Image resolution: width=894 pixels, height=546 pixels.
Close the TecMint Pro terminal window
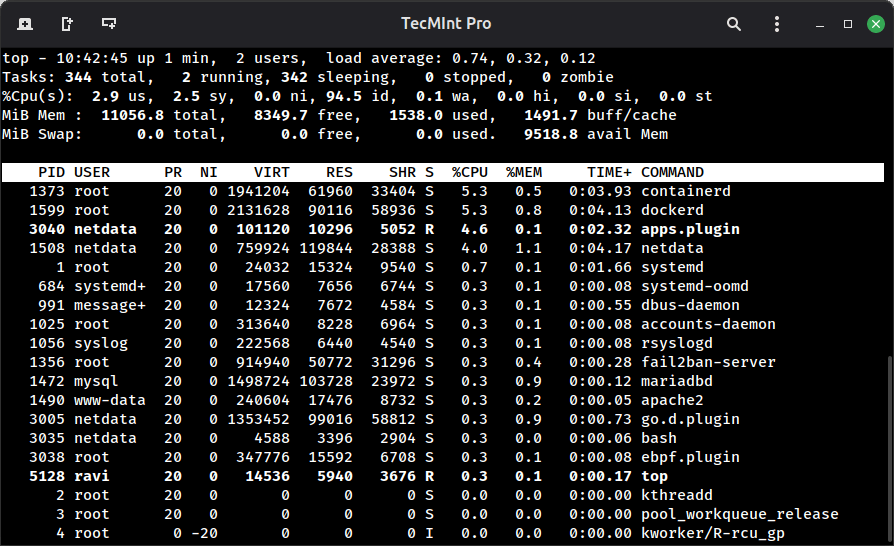[873, 23]
